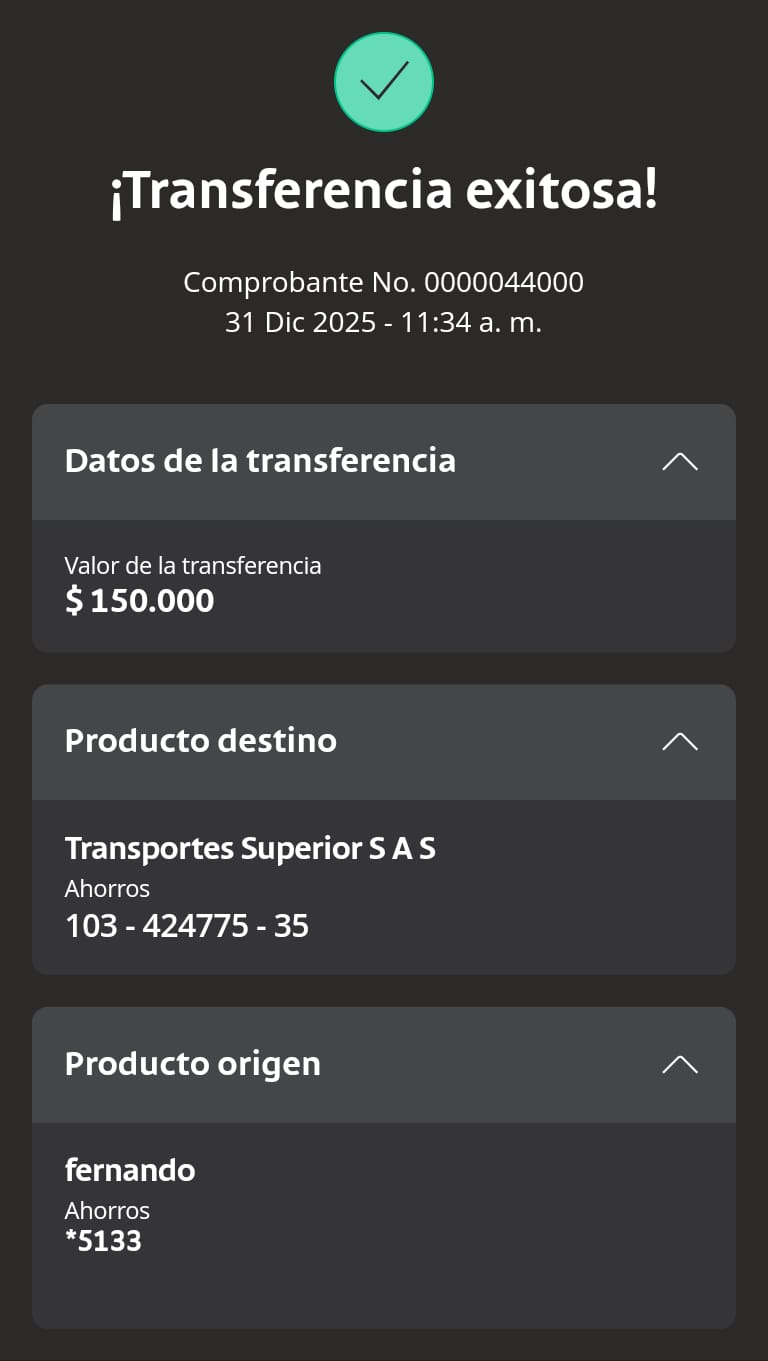Click the Datos de la transferencia heading

click(x=260, y=461)
